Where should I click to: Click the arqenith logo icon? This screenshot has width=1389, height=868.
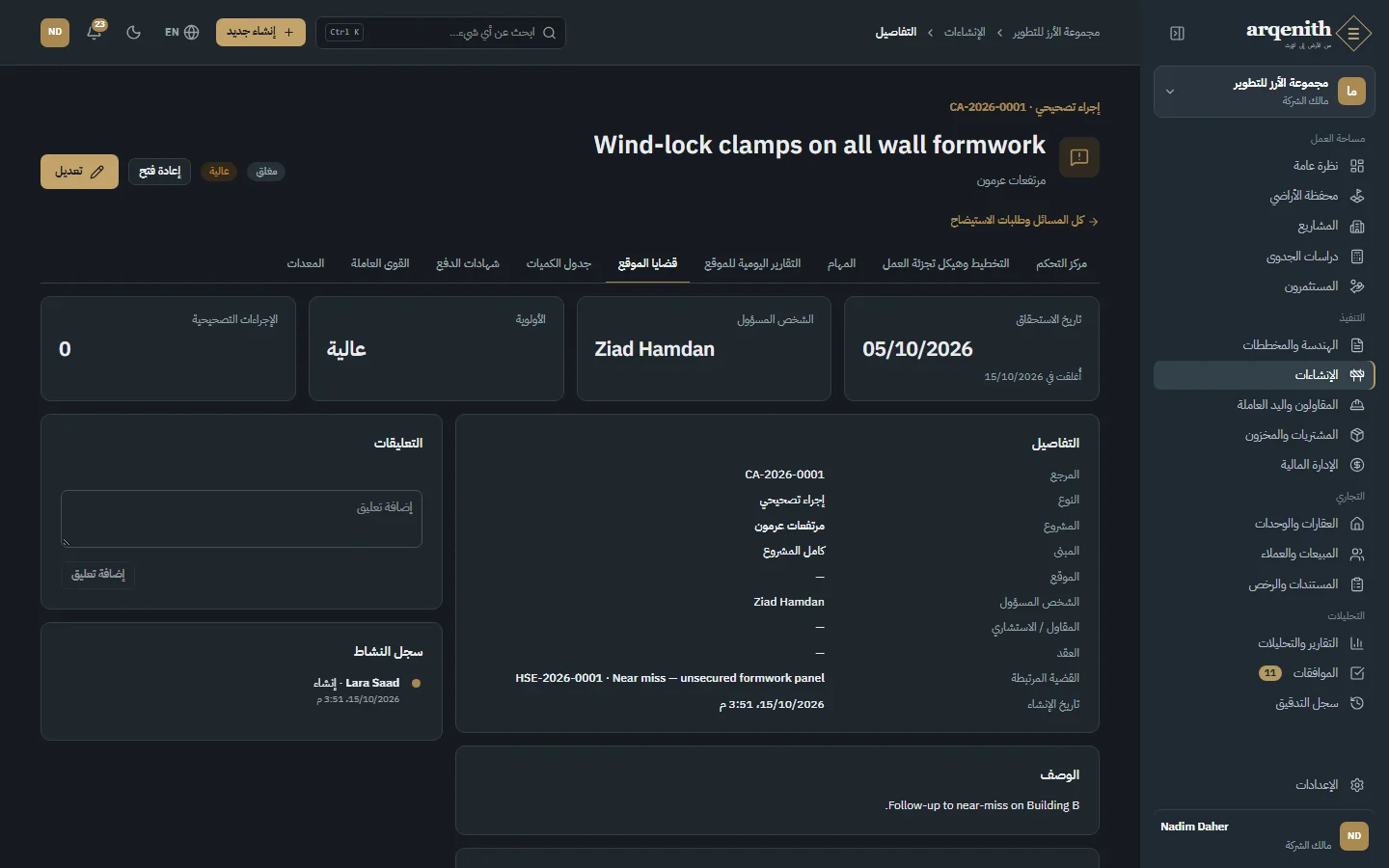(x=1354, y=34)
